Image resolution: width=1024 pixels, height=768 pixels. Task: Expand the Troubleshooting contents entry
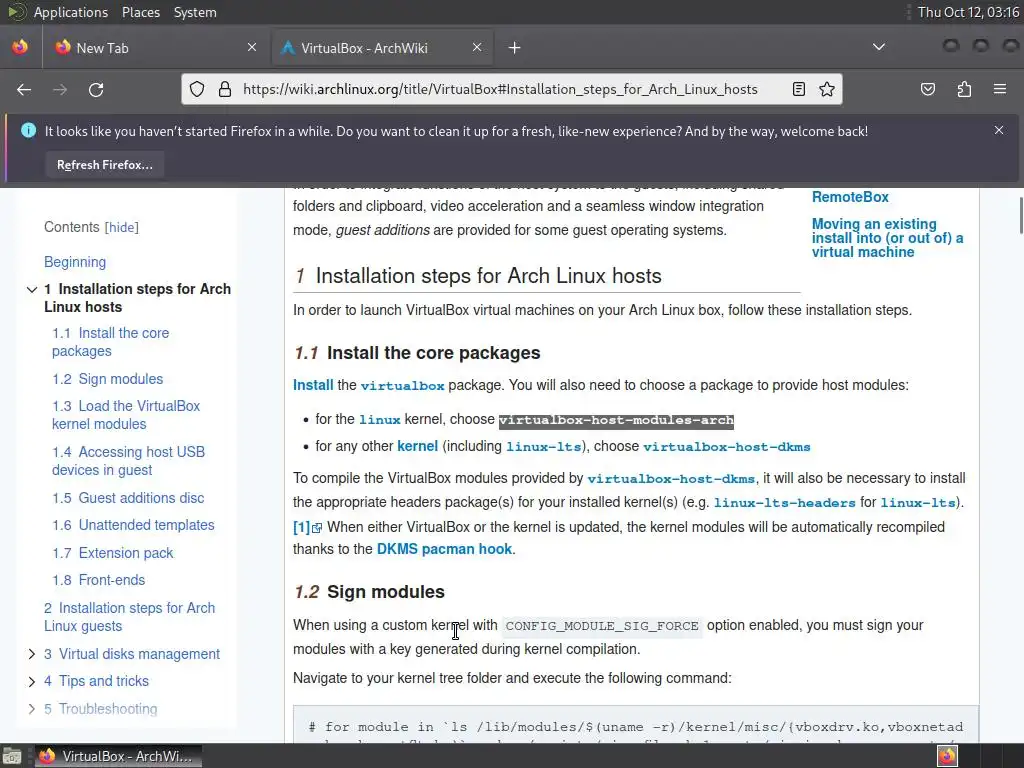coord(31,709)
